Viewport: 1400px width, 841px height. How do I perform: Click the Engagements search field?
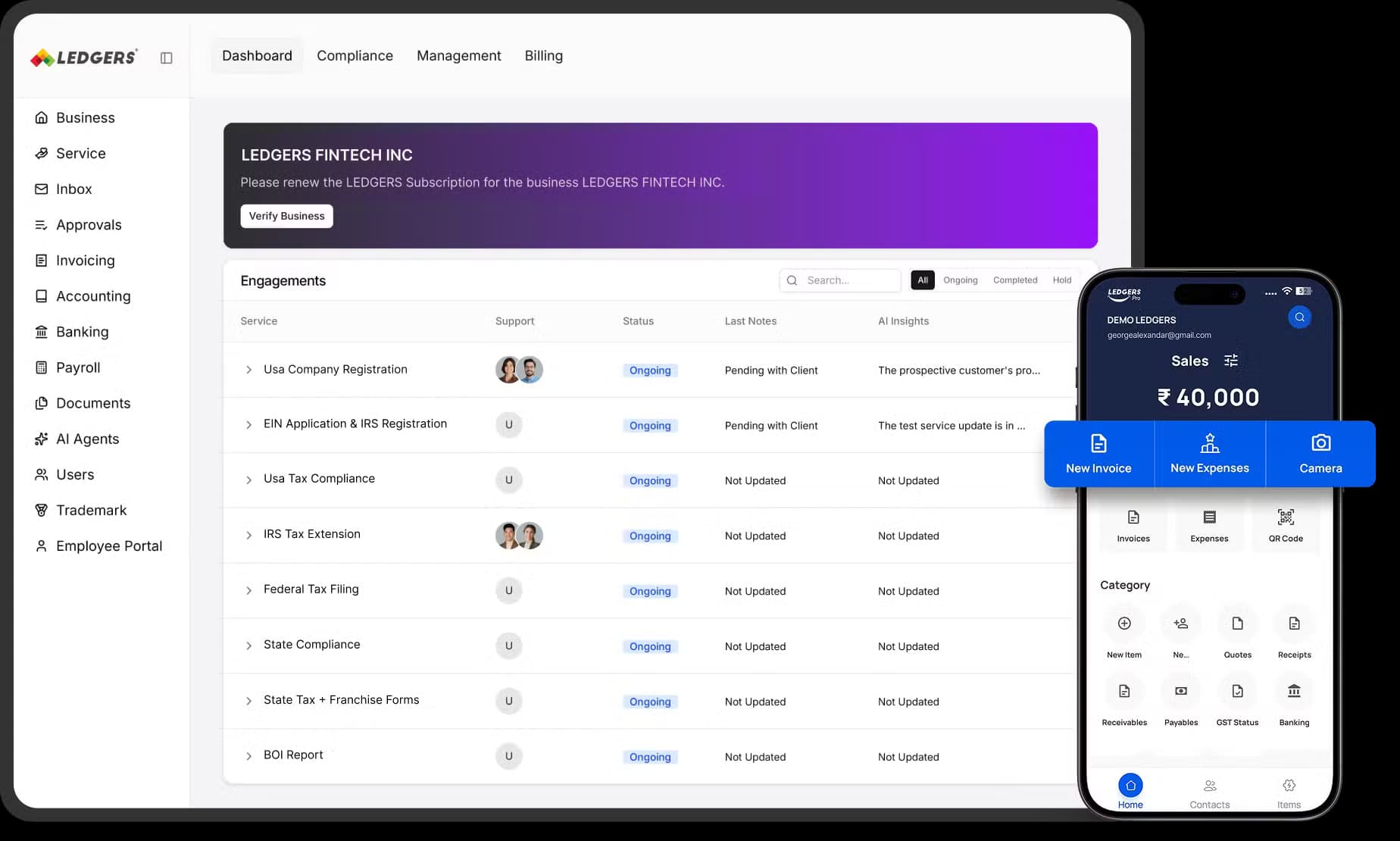click(840, 280)
